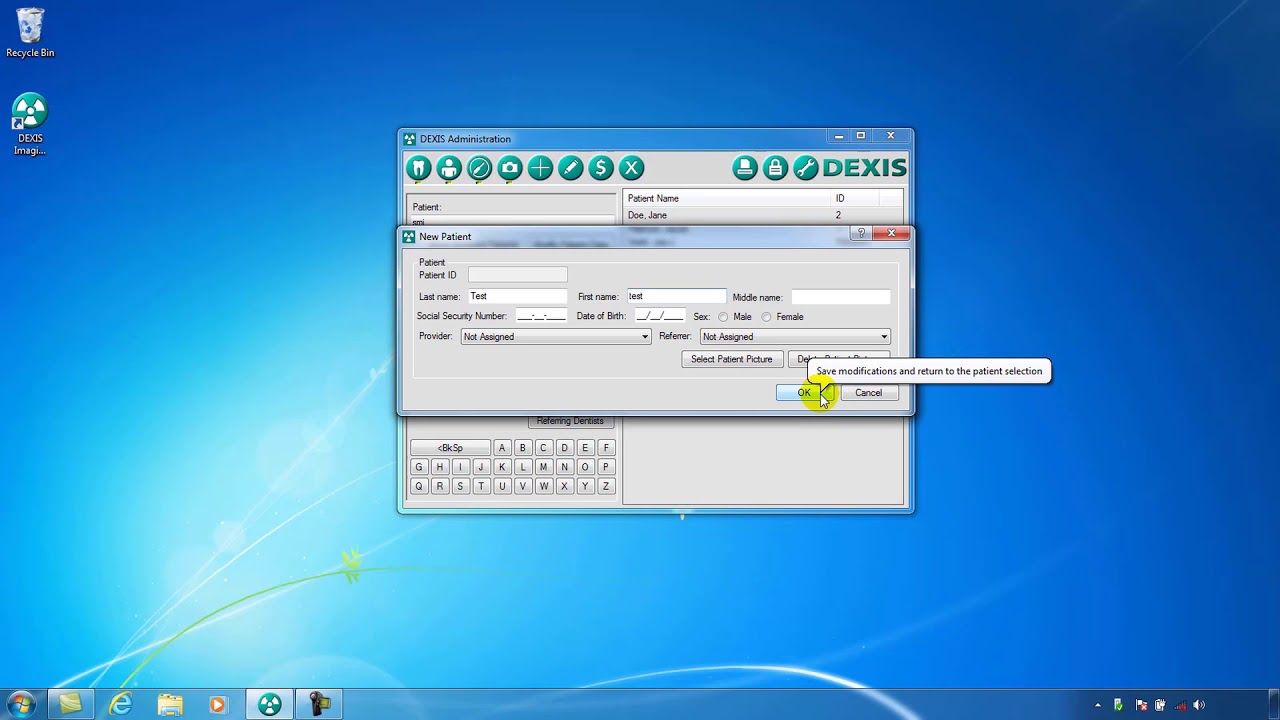Click letter G on the letter pad
The image size is (1280, 720).
(419, 467)
